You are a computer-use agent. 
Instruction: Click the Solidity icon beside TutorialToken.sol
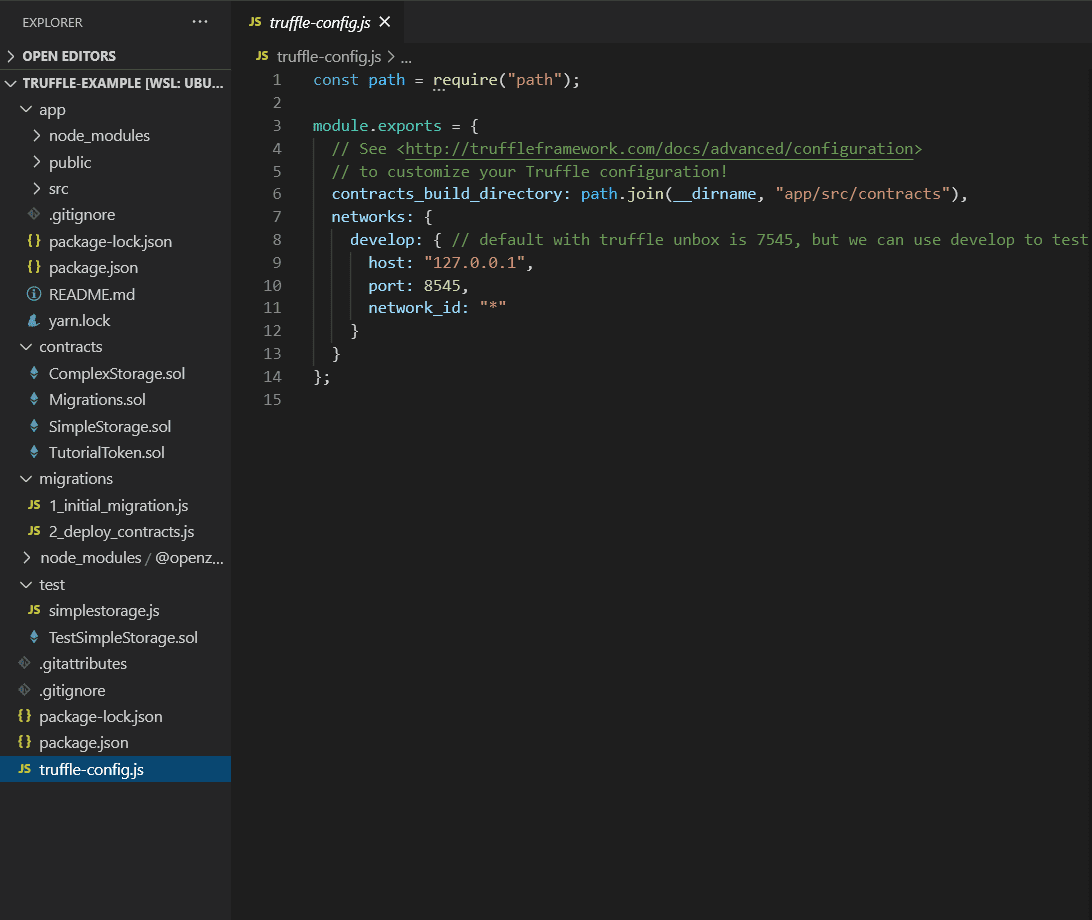point(34,453)
